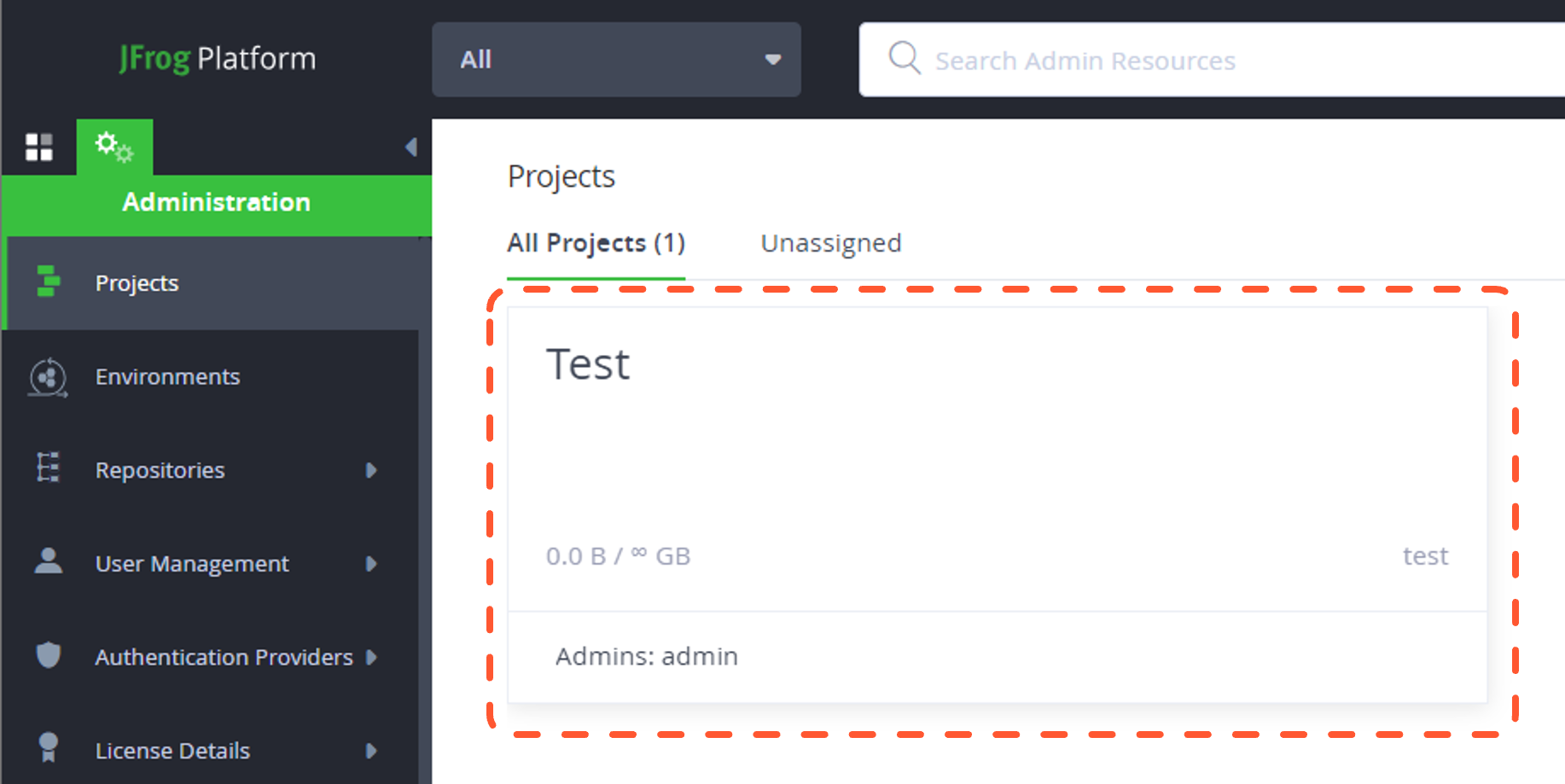Click the test project key label
Screen dimensions: 1565x784
tap(1425, 556)
